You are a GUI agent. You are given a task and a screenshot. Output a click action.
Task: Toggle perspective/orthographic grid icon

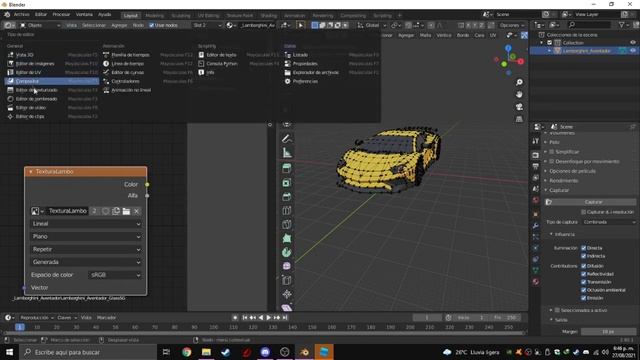point(519,119)
